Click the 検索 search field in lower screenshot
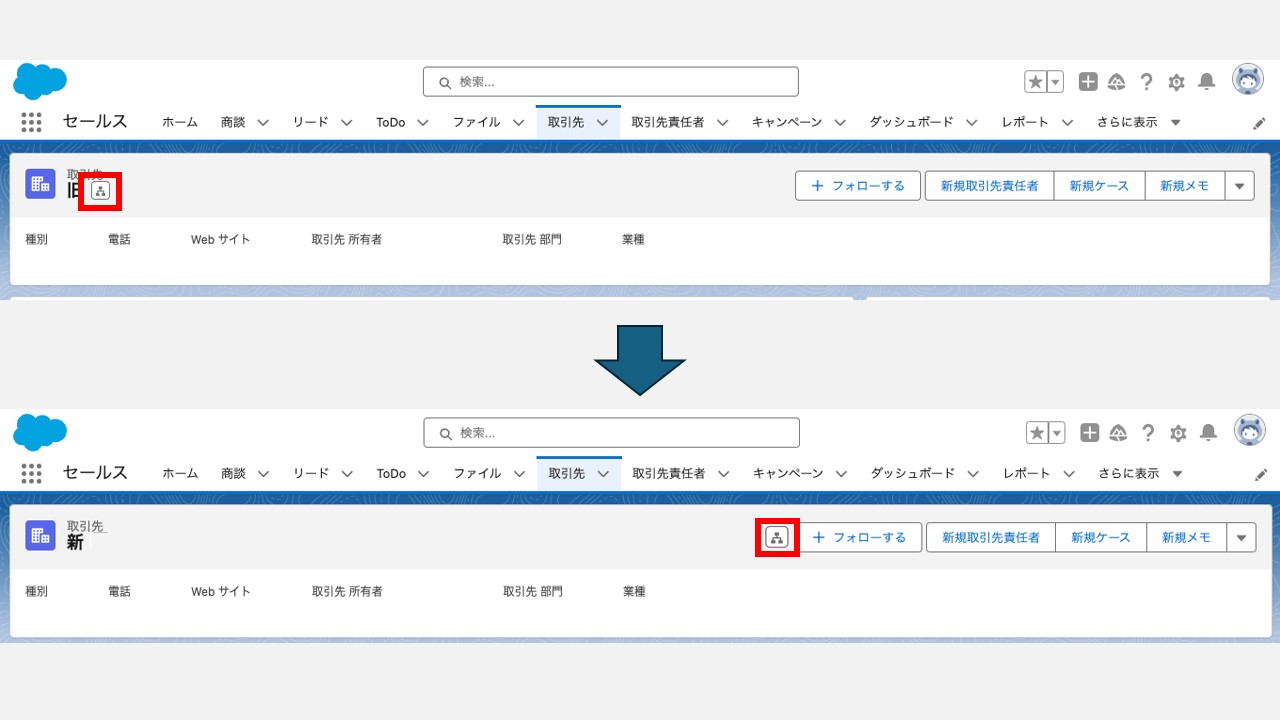The width and height of the screenshot is (1280, 720). point(612,433)
